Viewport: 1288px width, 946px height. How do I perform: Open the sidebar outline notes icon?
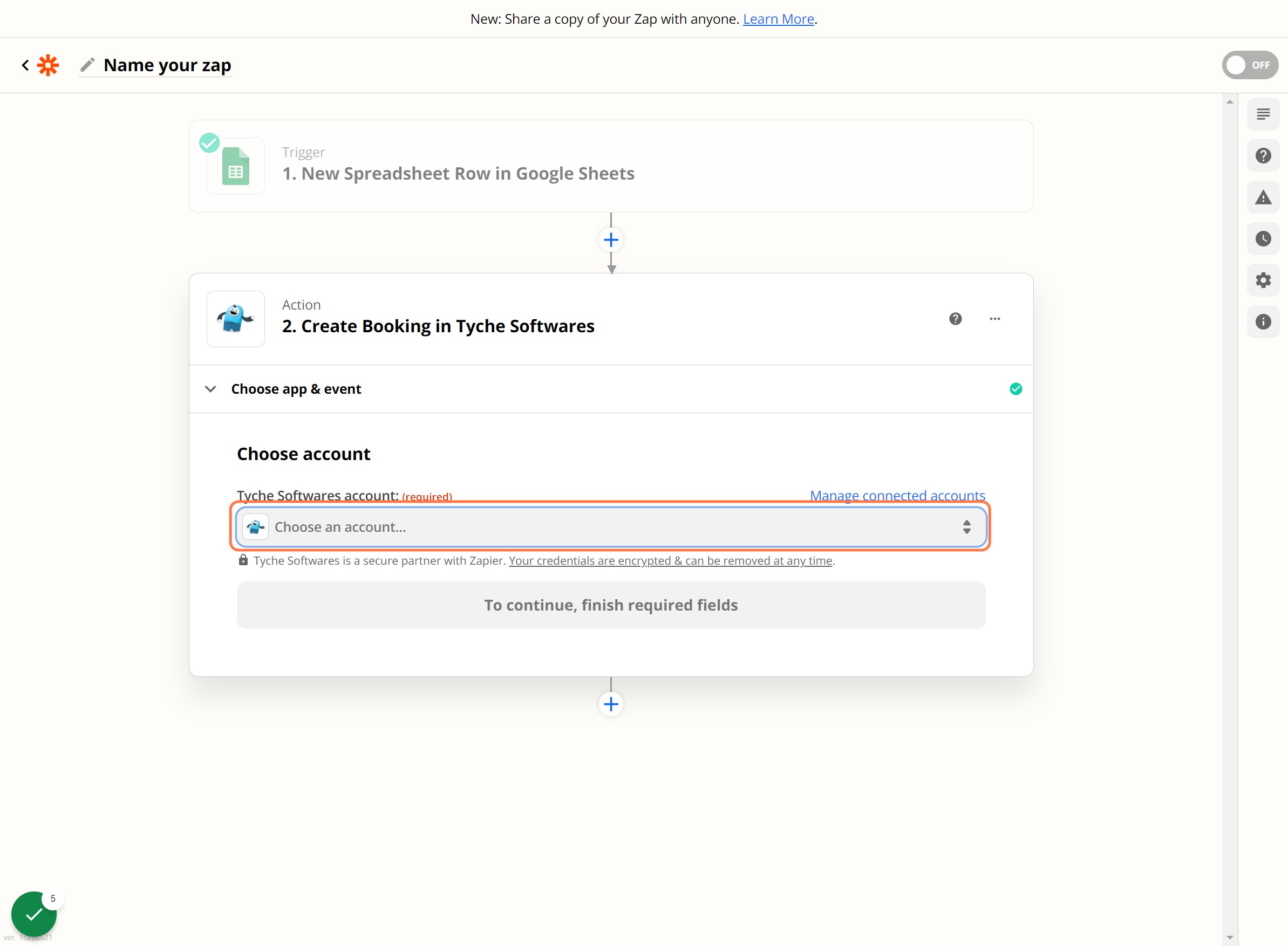(x=1263, y=114)
